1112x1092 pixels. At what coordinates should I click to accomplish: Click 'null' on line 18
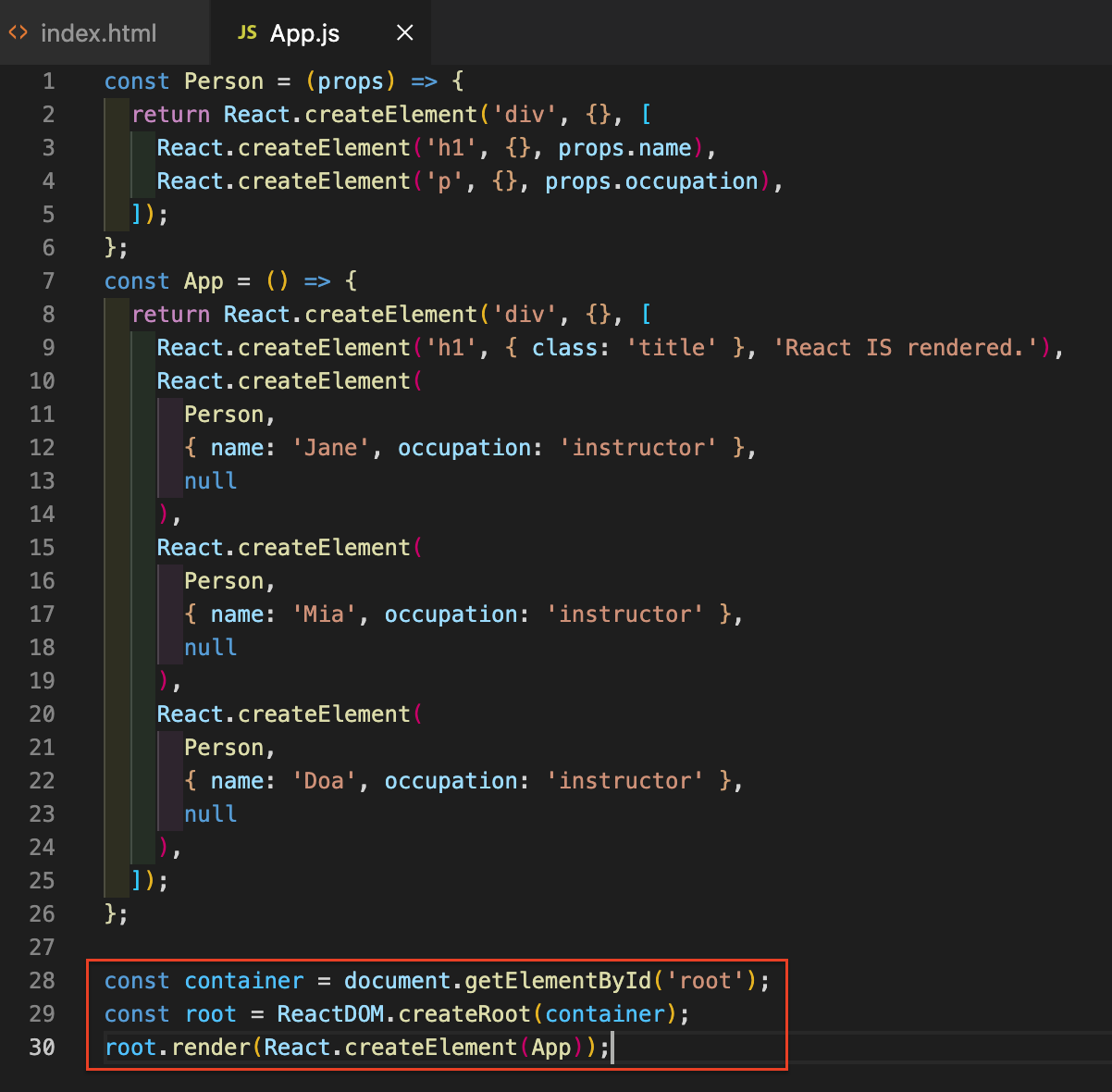(211, 648)
